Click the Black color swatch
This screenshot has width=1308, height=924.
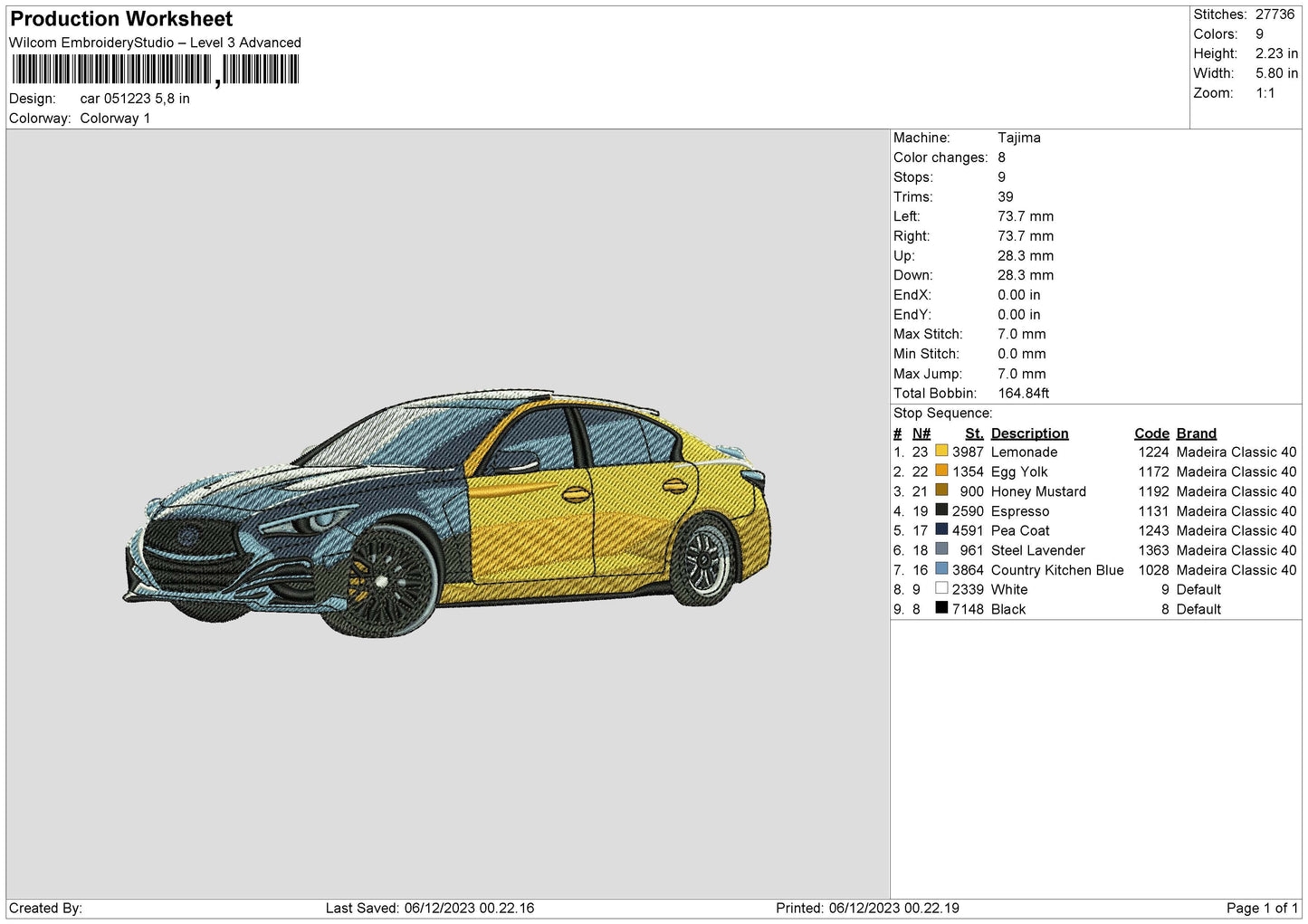pyautogui.click(x=941, y=608)
